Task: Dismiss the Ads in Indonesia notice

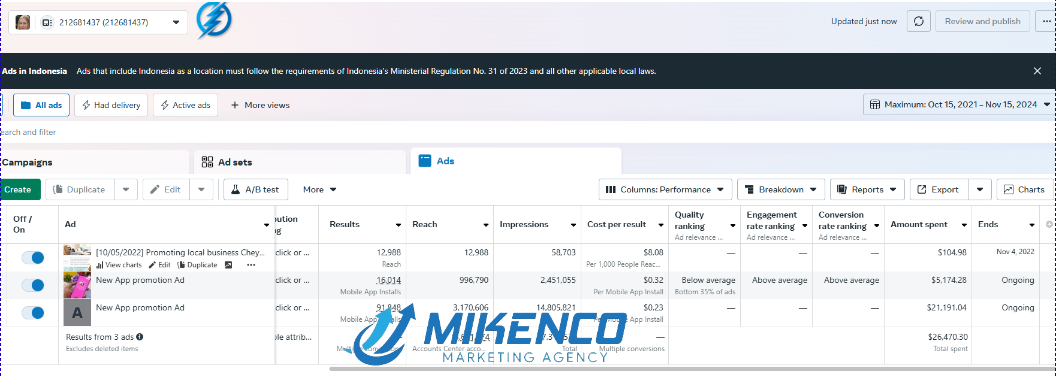Action: (x=1037, y=71)
